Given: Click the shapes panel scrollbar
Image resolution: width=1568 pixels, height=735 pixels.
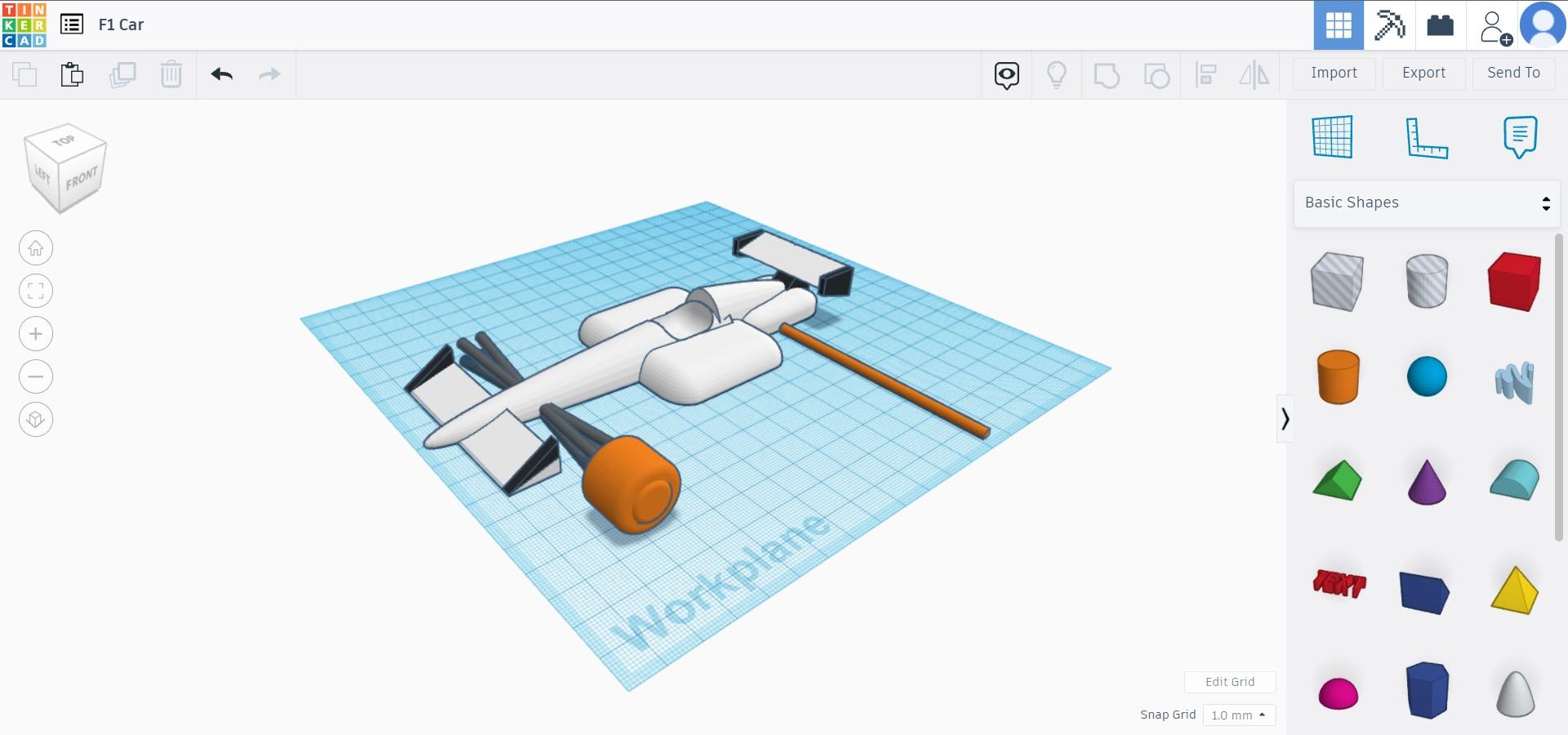Looking at the screenshot, I should (x=1559, y=386).
